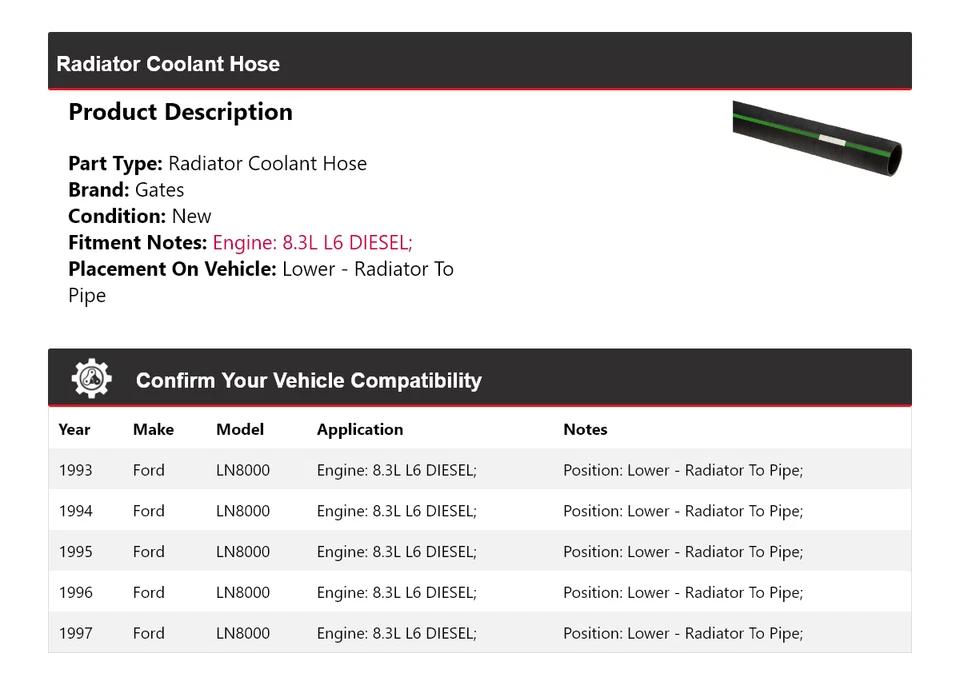Click the Placement On Vehicle label
Image resolution: width=960 pixels, height=685 pixels.
point(172,269)
